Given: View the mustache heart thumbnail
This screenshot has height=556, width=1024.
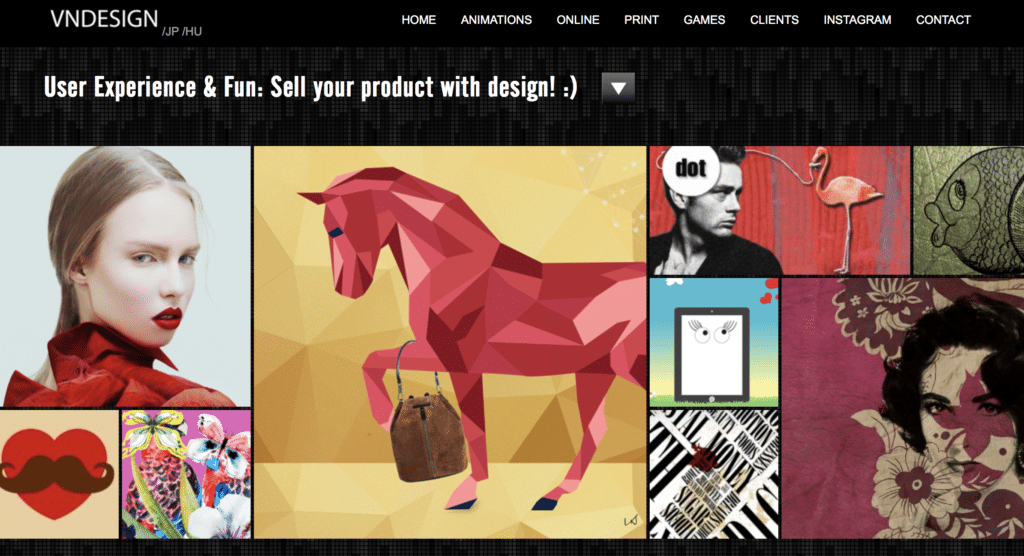Looking at the screenshot, I should pyautogui.click(x=59, y=474).
